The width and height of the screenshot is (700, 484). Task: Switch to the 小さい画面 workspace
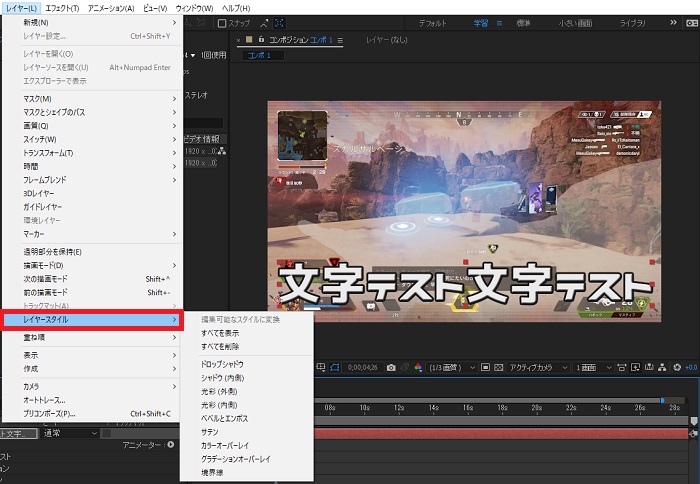575,23
